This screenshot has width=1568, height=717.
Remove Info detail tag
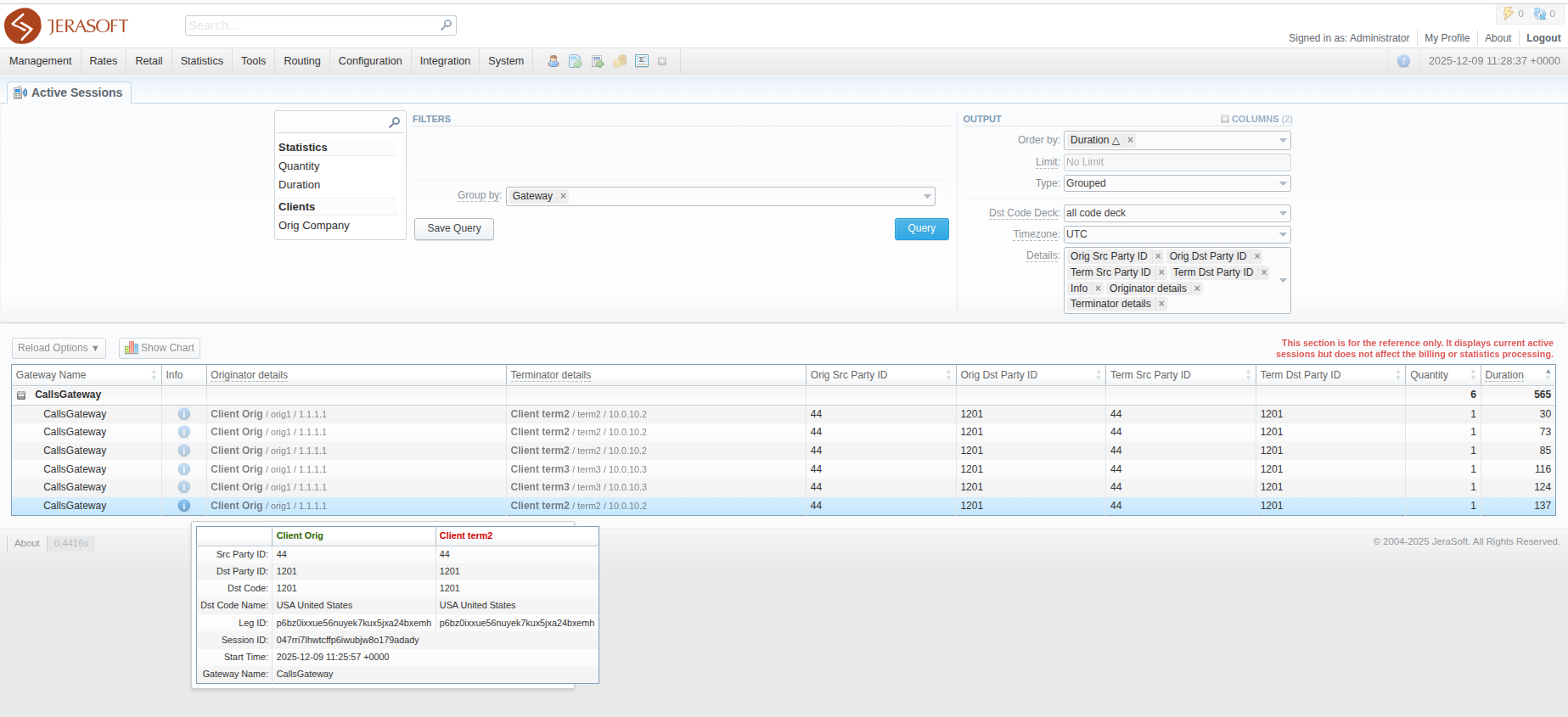tap(1098, 288)
